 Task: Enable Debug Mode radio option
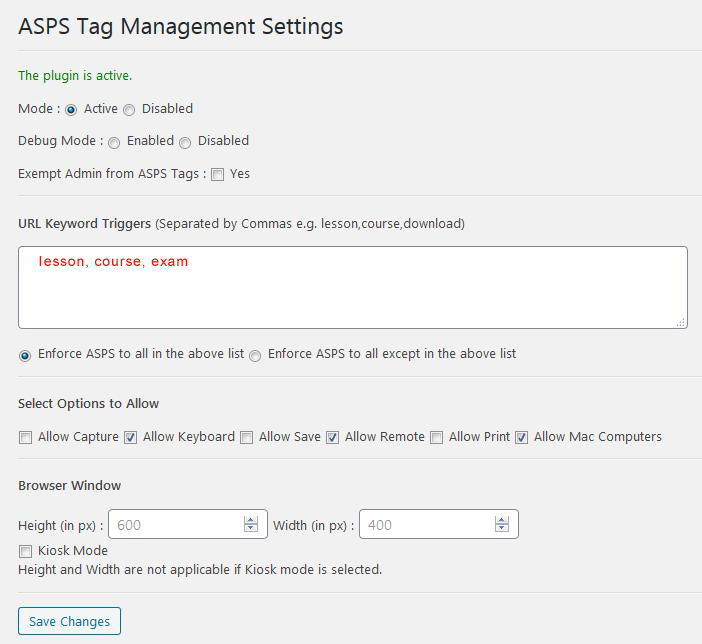[114, 142]
